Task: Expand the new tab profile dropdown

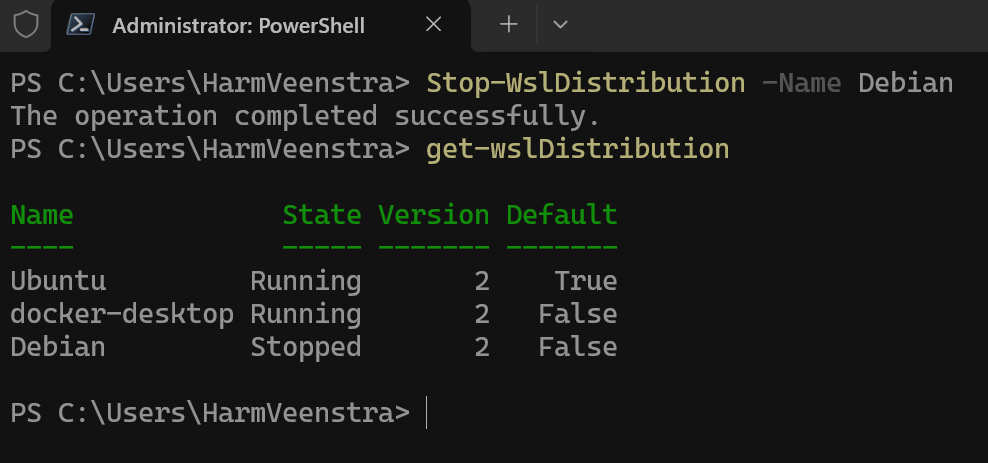Action: tap(560, 25)
